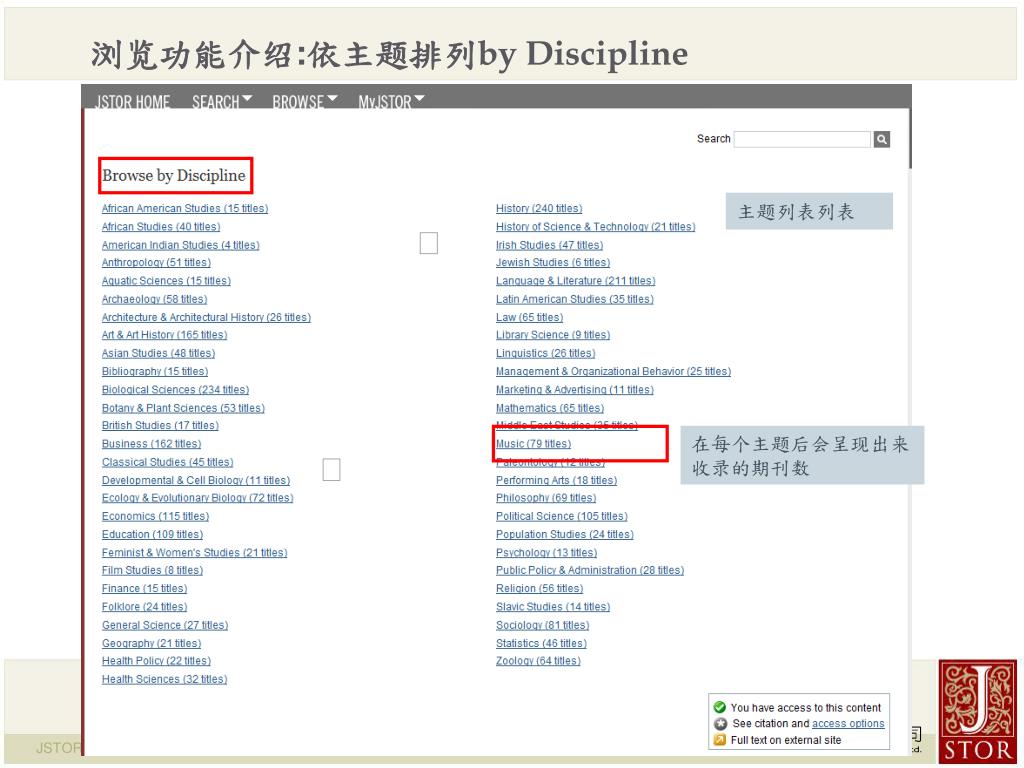1024x768 pixels.
Task: Open the BROWSE dropdown menu
Action: (x=305, y=101)
